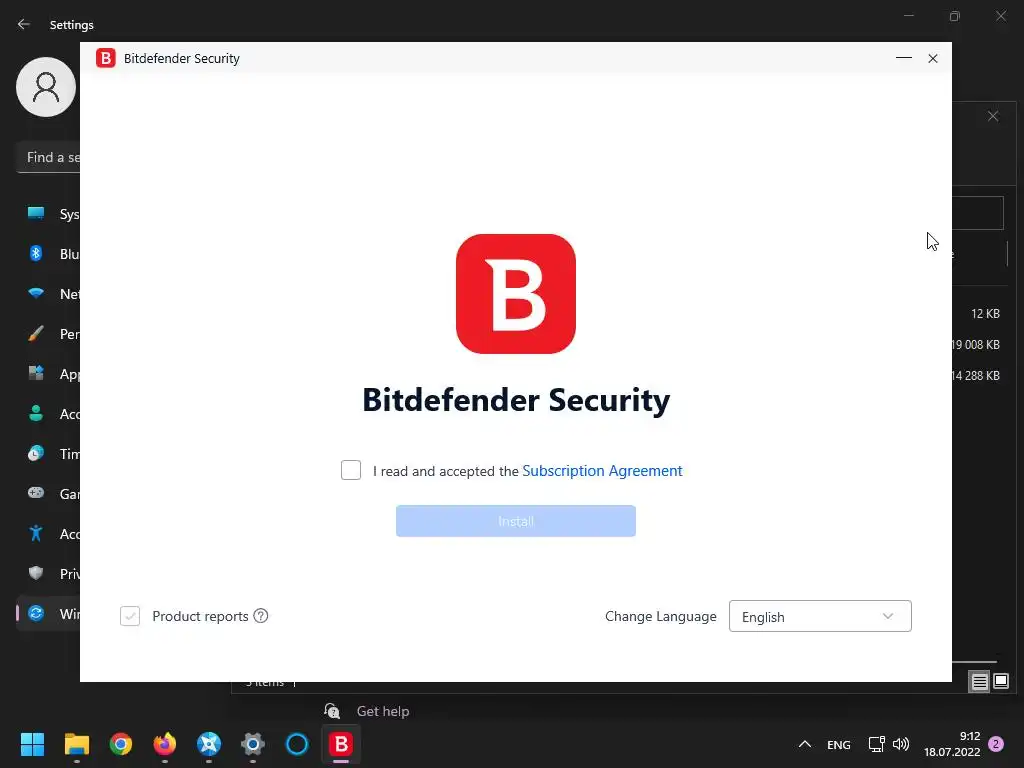Open the clock and date 18.07.2022
This screenshot has height=768, width=1024.
pos(952,744)
